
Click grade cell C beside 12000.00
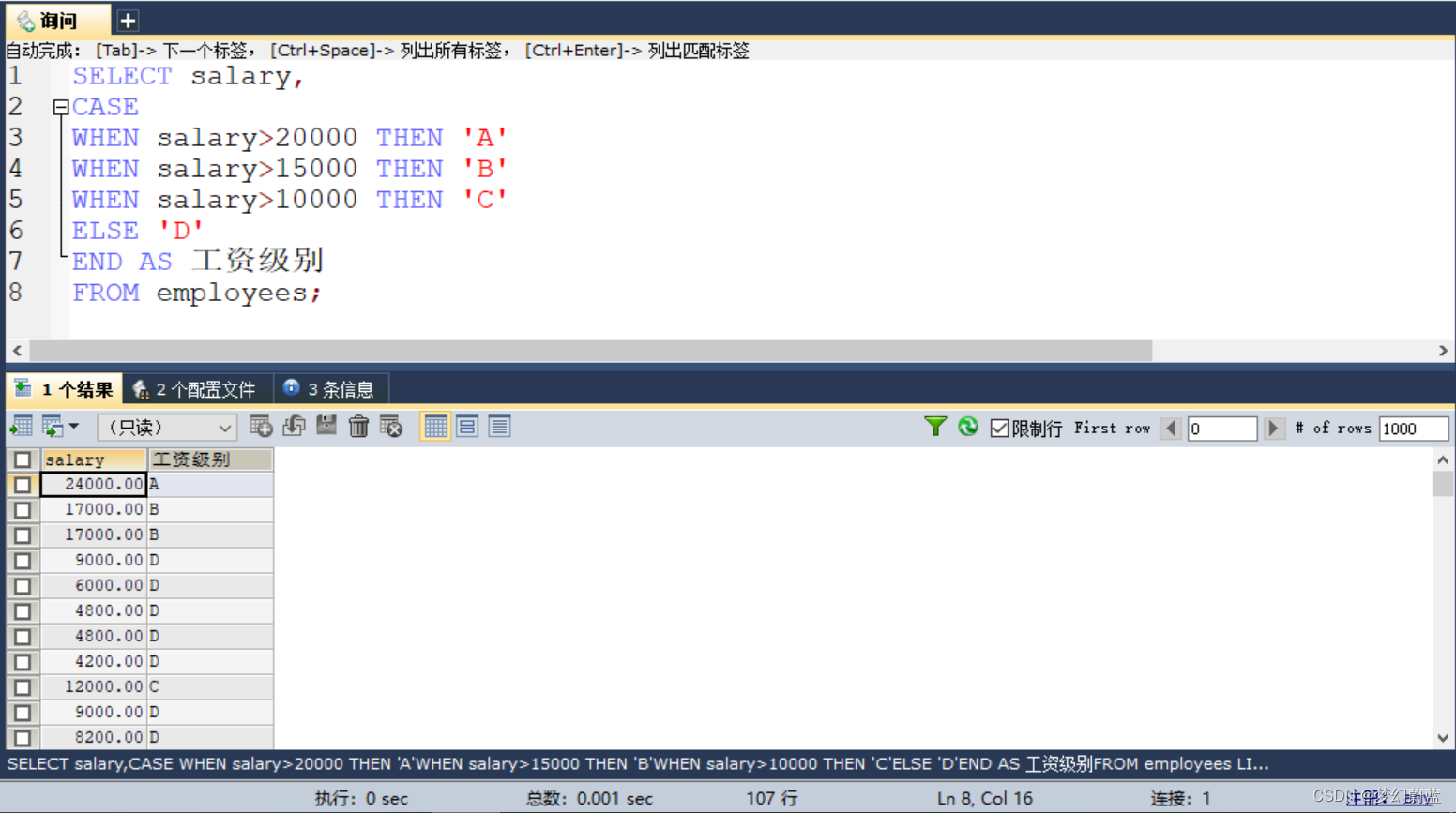210,687
